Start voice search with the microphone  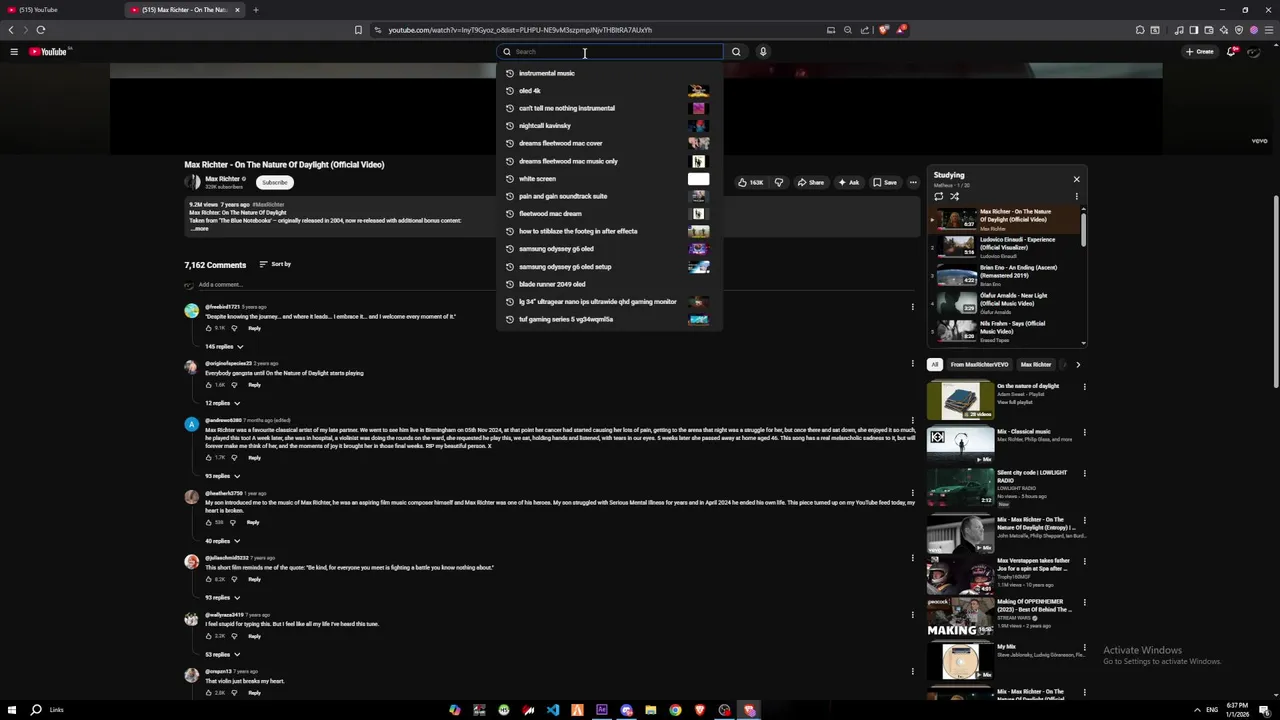pos(763,52)
